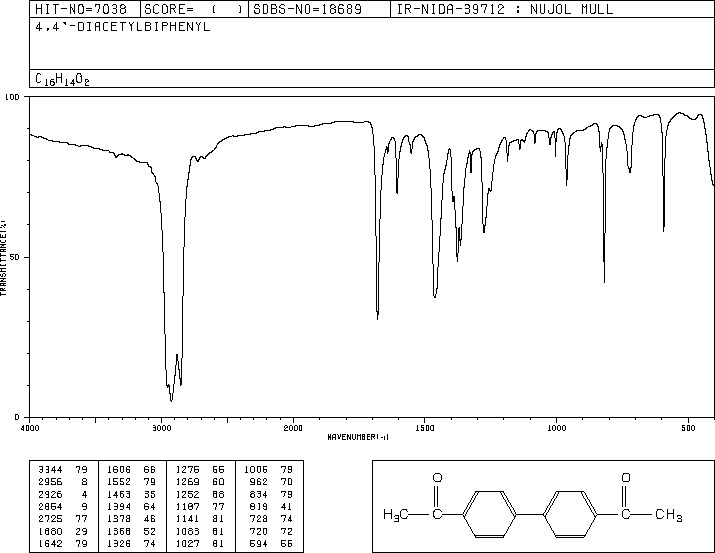Image resolution: width=715 pixels, height=553 pixels.
Task: Click the peak table entry 819
Action: click(259, 506)
